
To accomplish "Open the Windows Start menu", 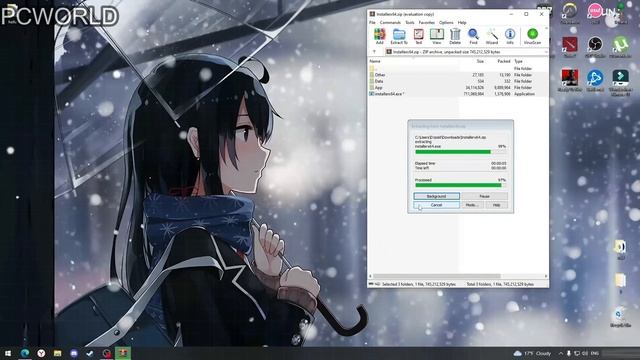I will tap(8, 353).
